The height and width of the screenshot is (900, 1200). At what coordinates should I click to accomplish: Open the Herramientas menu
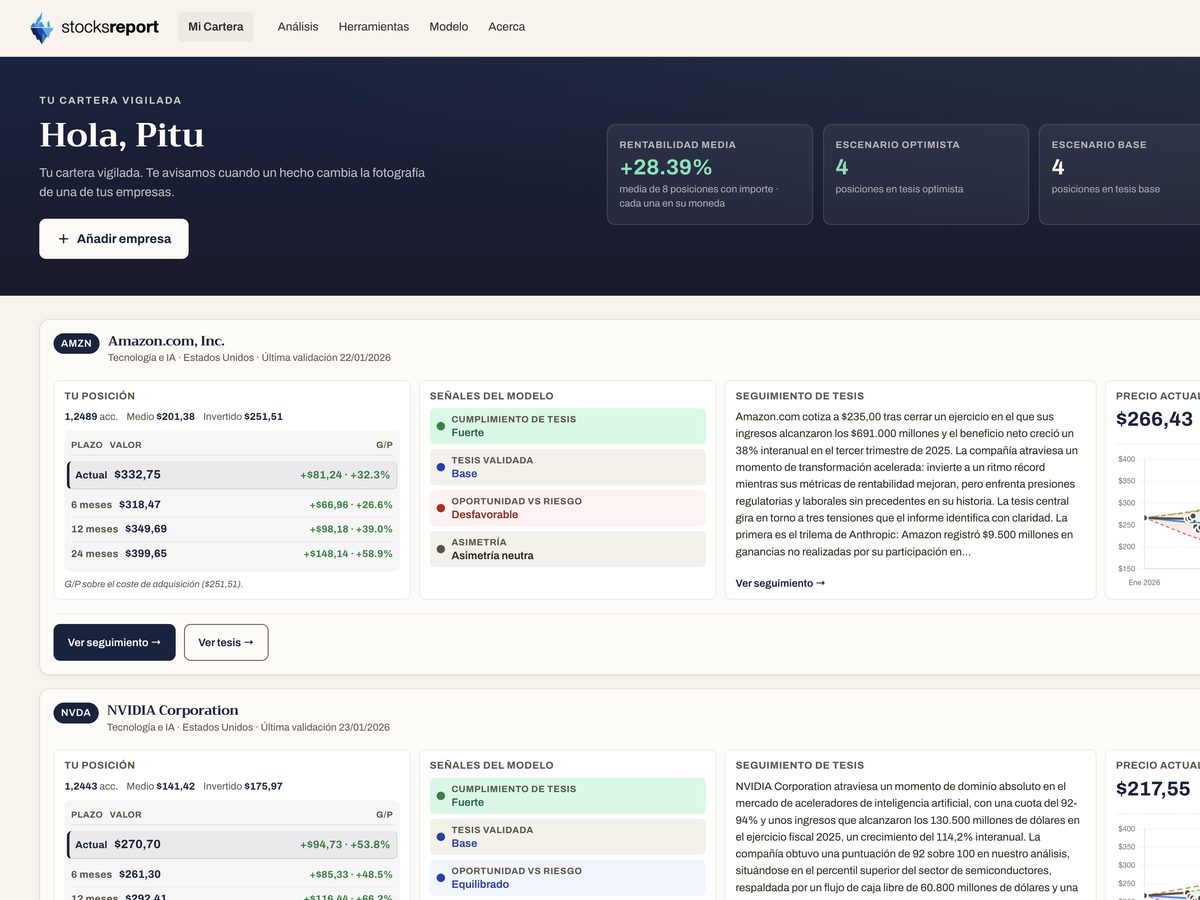[x=374, y=27]
